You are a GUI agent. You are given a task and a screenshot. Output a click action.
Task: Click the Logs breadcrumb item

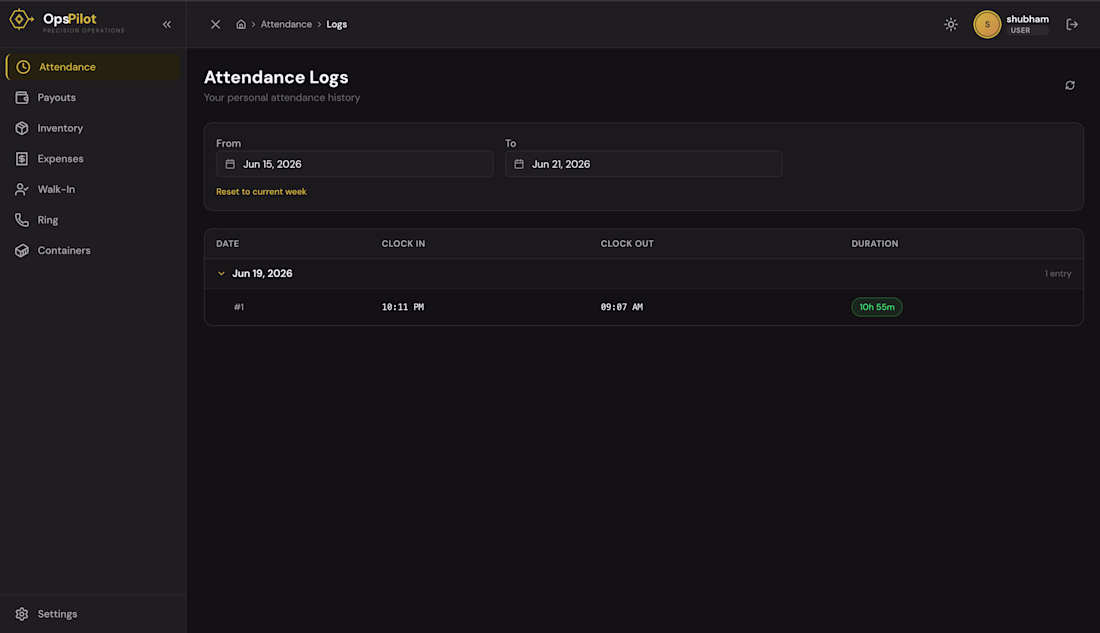click(x=337, y=25)
